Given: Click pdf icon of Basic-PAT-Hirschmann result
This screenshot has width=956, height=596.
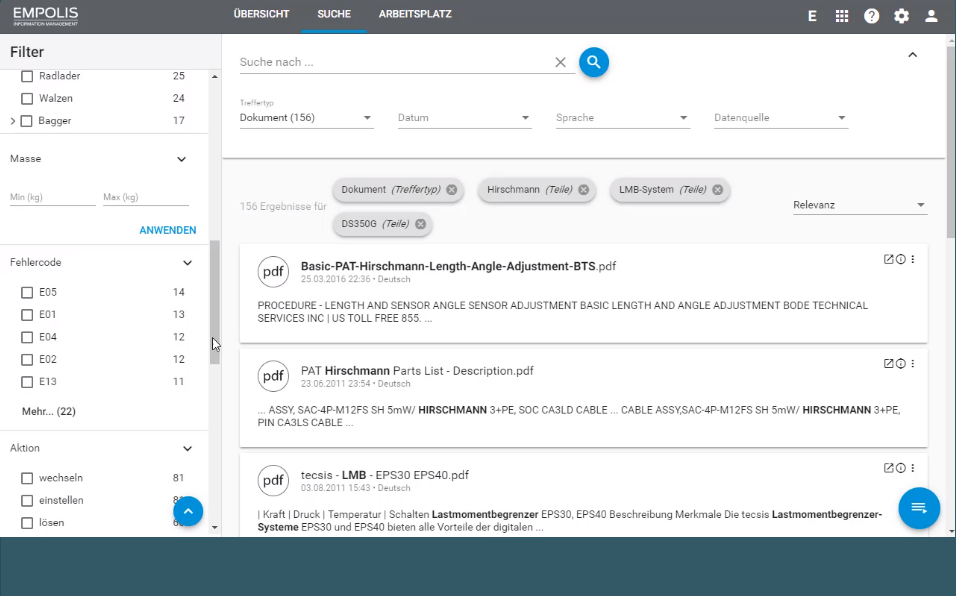Looking at the screenshot, I should click(273, 272).
